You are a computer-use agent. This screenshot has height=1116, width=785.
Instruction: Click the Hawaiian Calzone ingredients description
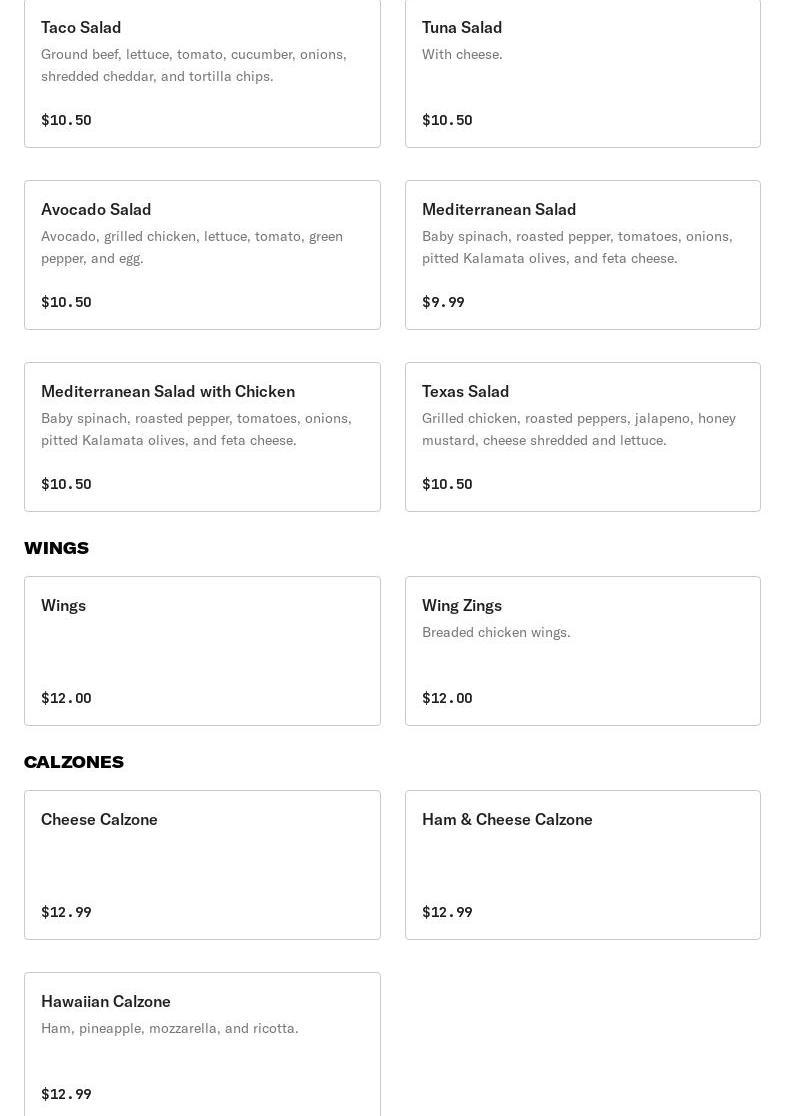click(170, 1028)
